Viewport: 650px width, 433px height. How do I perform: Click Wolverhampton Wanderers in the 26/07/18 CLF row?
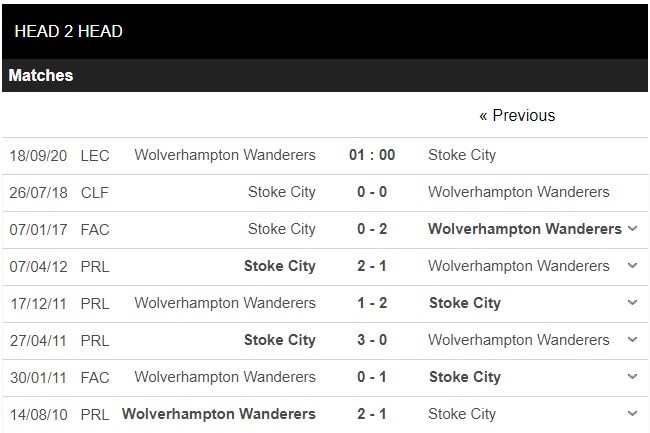(x=519, y=192)
